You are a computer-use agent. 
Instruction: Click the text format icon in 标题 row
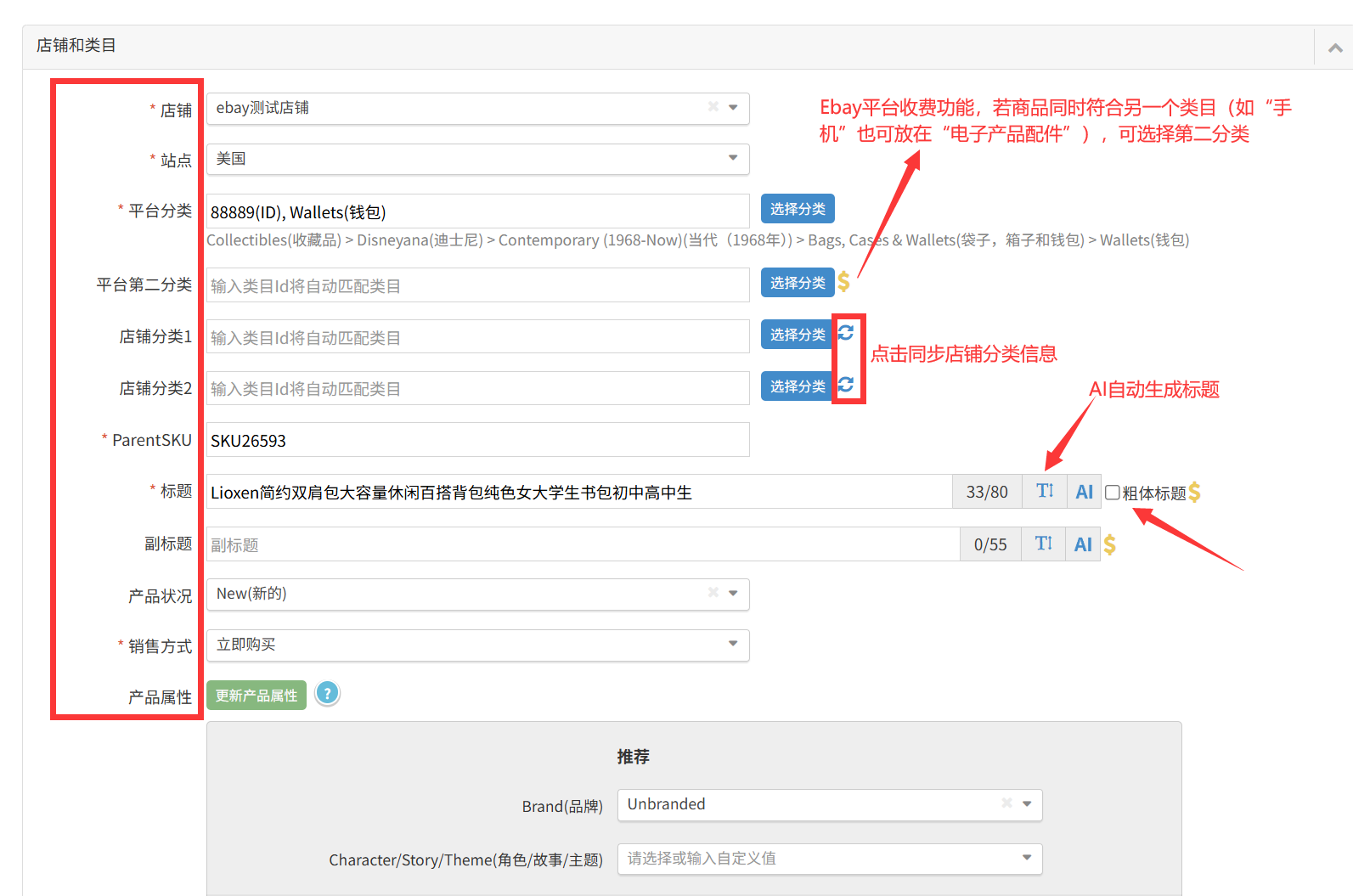1045,492
